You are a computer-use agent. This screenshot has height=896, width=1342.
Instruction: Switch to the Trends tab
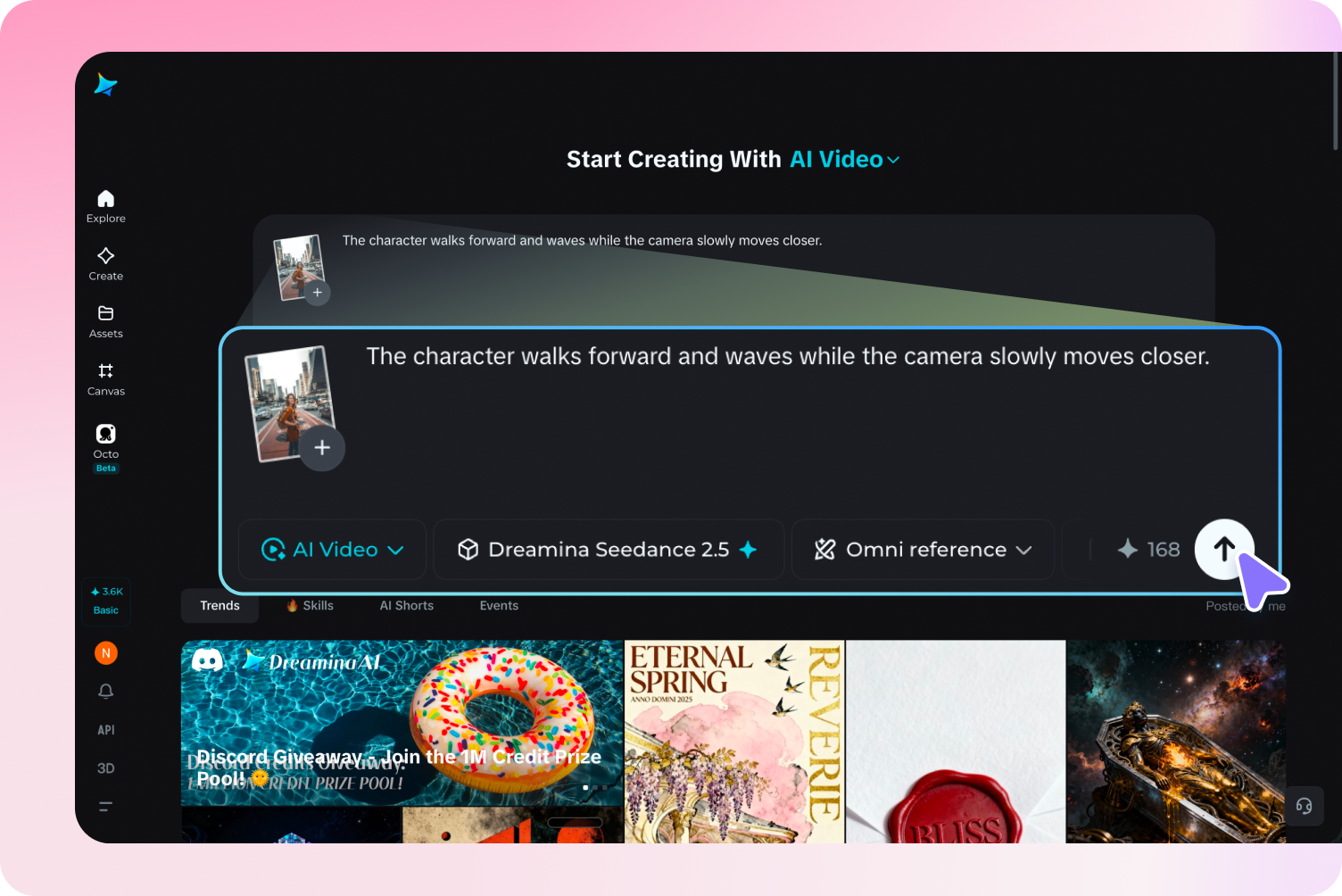[x=220, y=606]
